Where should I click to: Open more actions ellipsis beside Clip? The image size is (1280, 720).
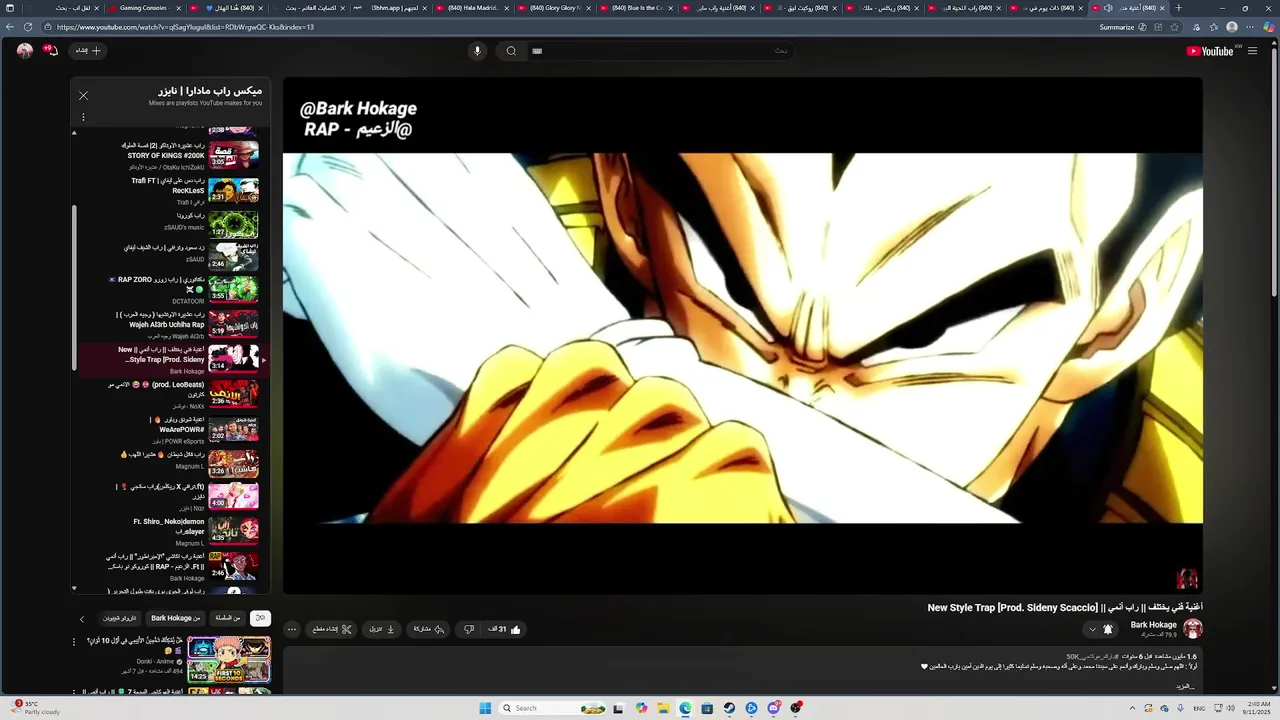coord(291,629)
